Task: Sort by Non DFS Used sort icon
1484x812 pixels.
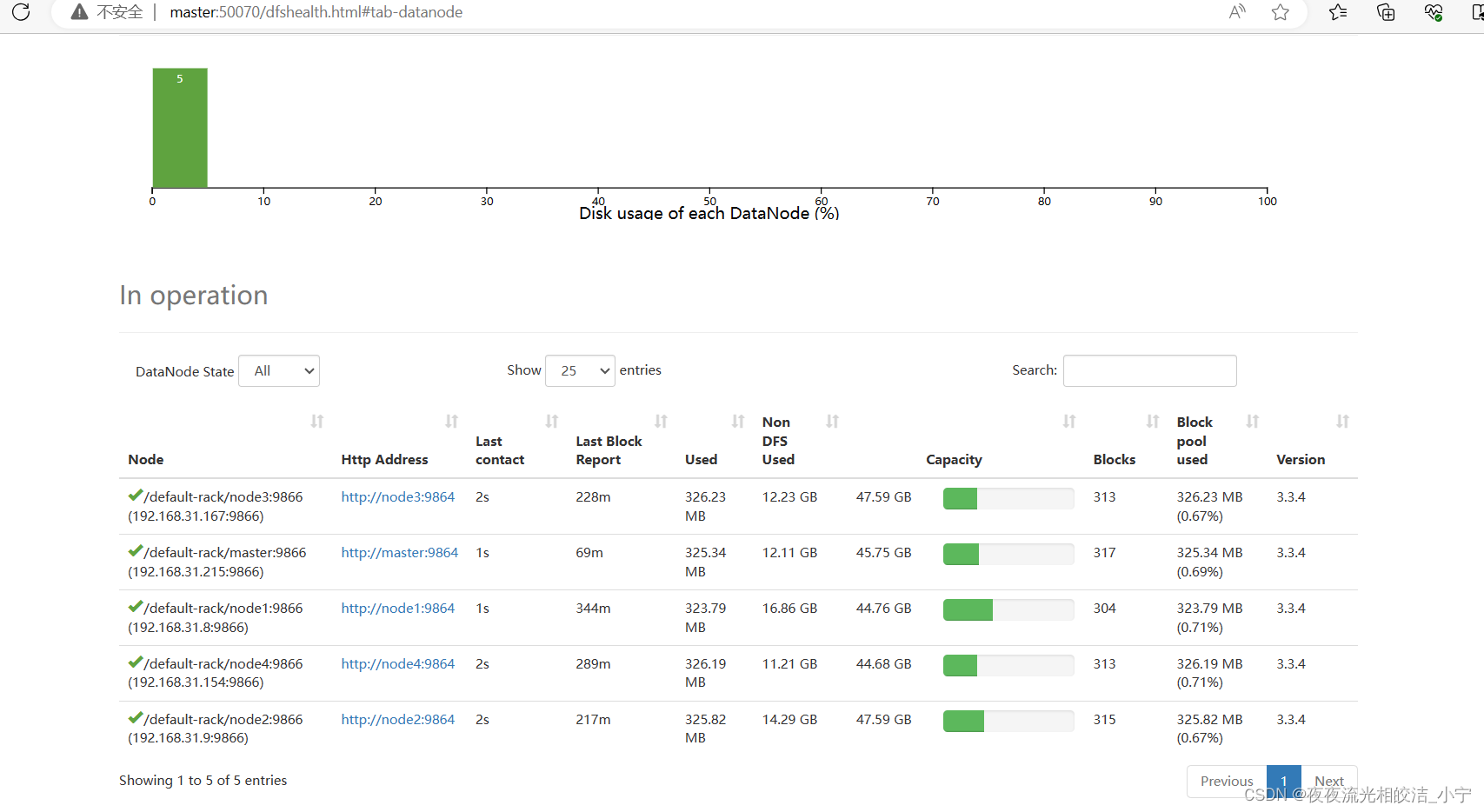Action: pyautogui.click(x=832, y=422)
